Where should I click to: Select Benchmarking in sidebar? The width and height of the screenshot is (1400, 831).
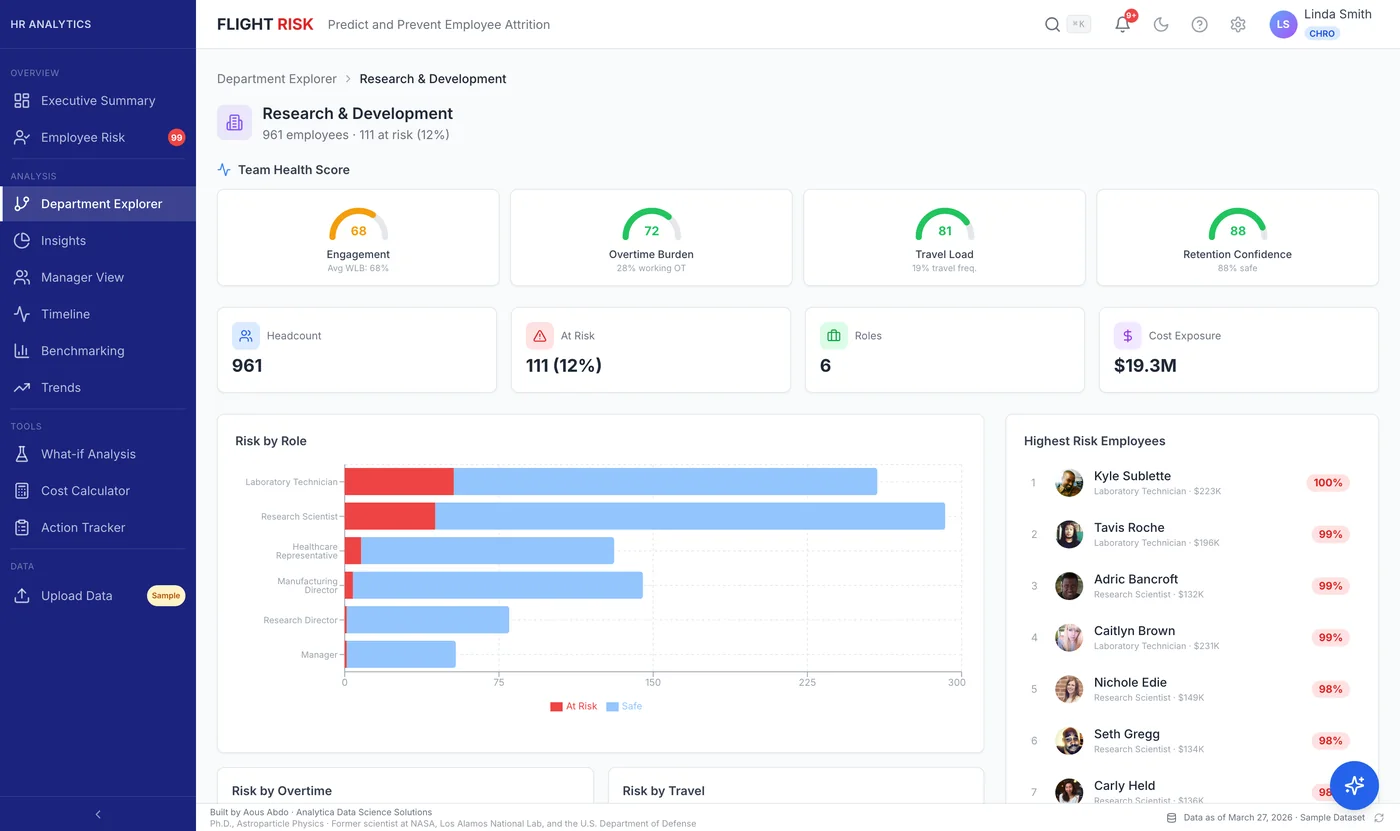tap(98, 351)
